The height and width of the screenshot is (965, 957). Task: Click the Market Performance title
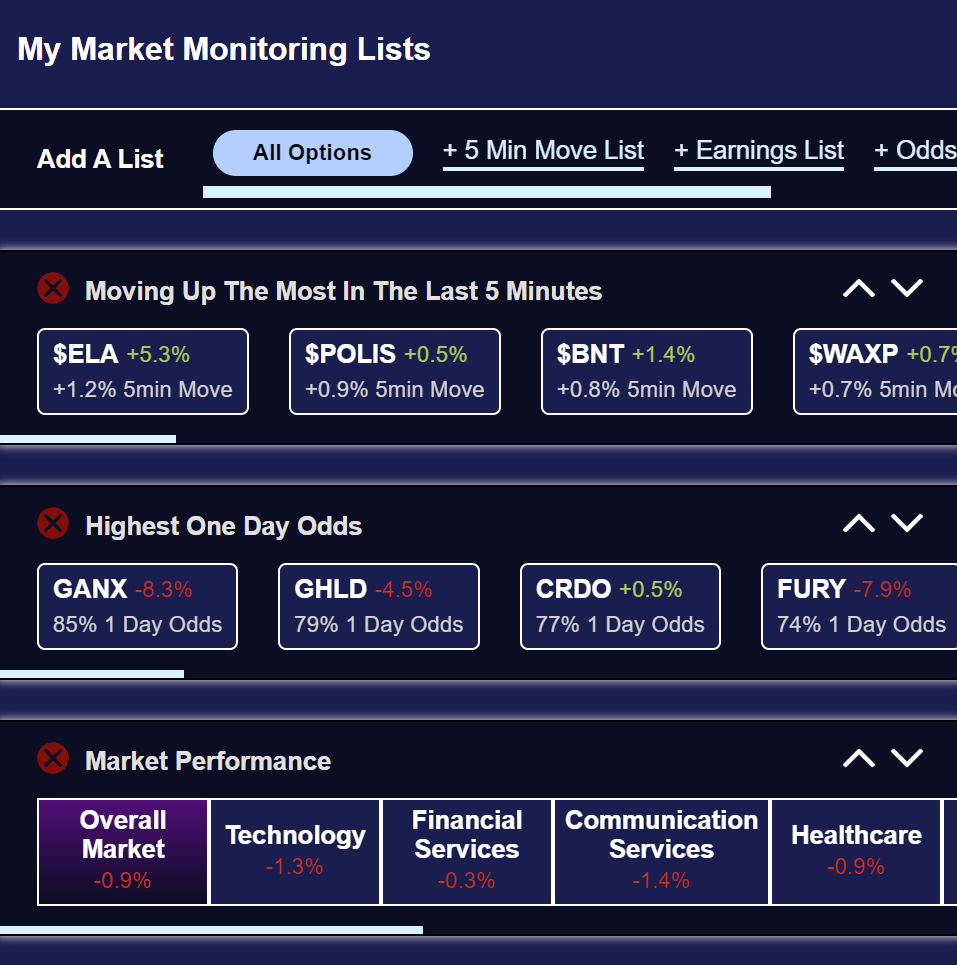(x=208, y=761)
